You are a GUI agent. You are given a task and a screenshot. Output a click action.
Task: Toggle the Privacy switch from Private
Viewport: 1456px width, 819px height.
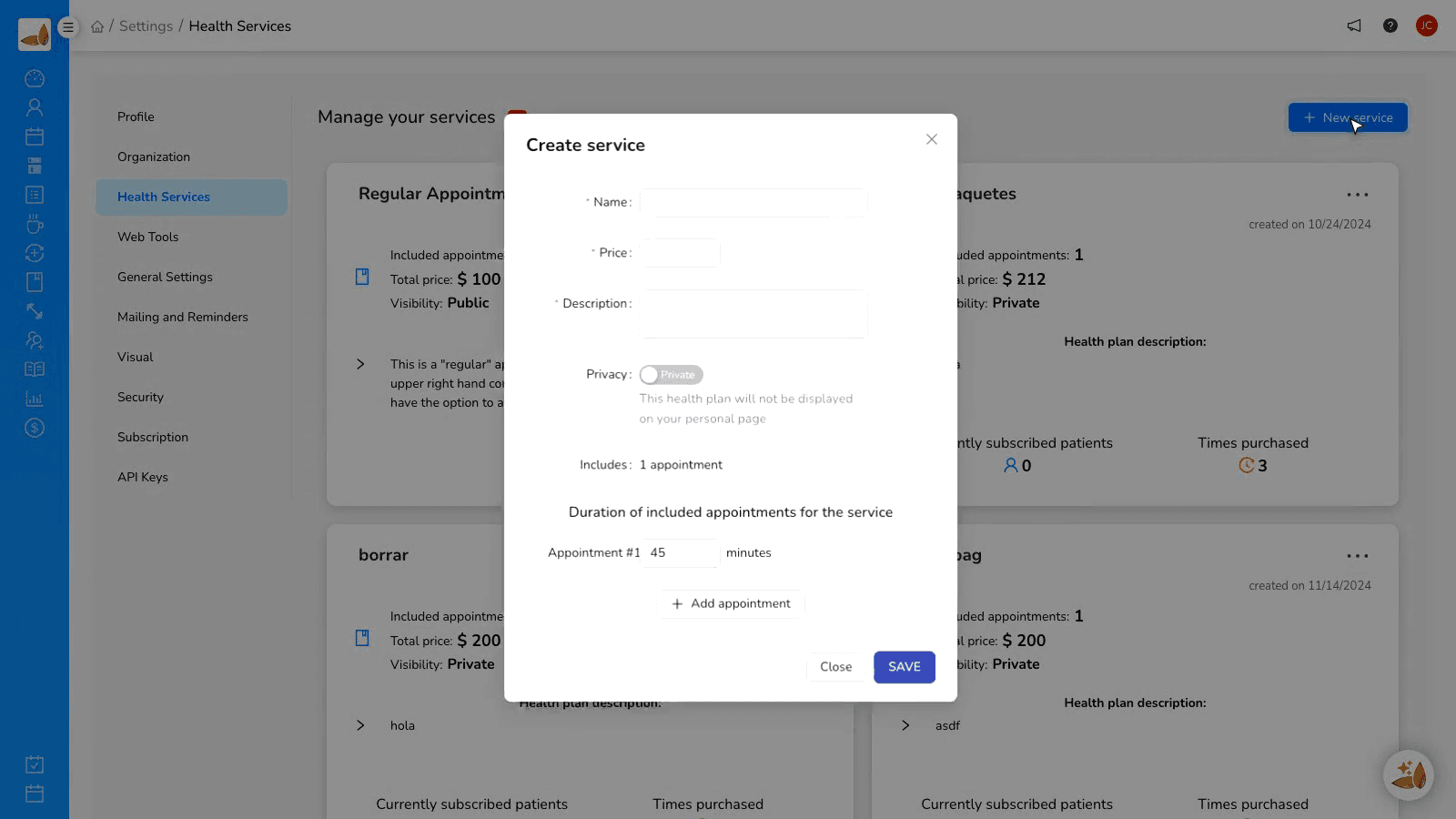(672, 375)
